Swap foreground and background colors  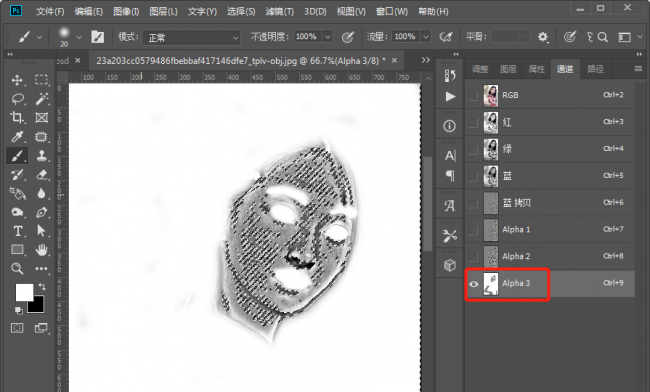(x=42, y=286)
